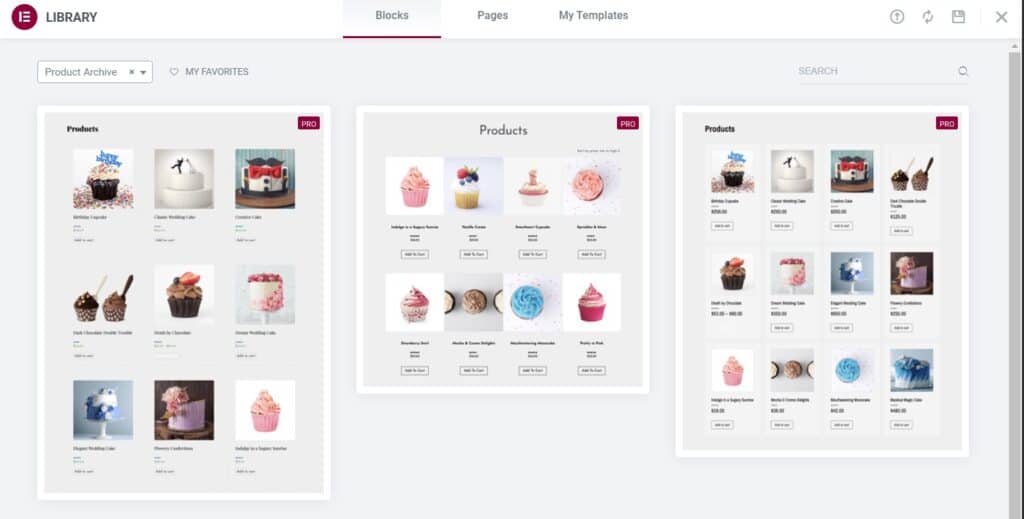This screenshot has width=1024, height=519.
Task: Click the PRO badge on the middle template
Action: click(x=628, y=123)
